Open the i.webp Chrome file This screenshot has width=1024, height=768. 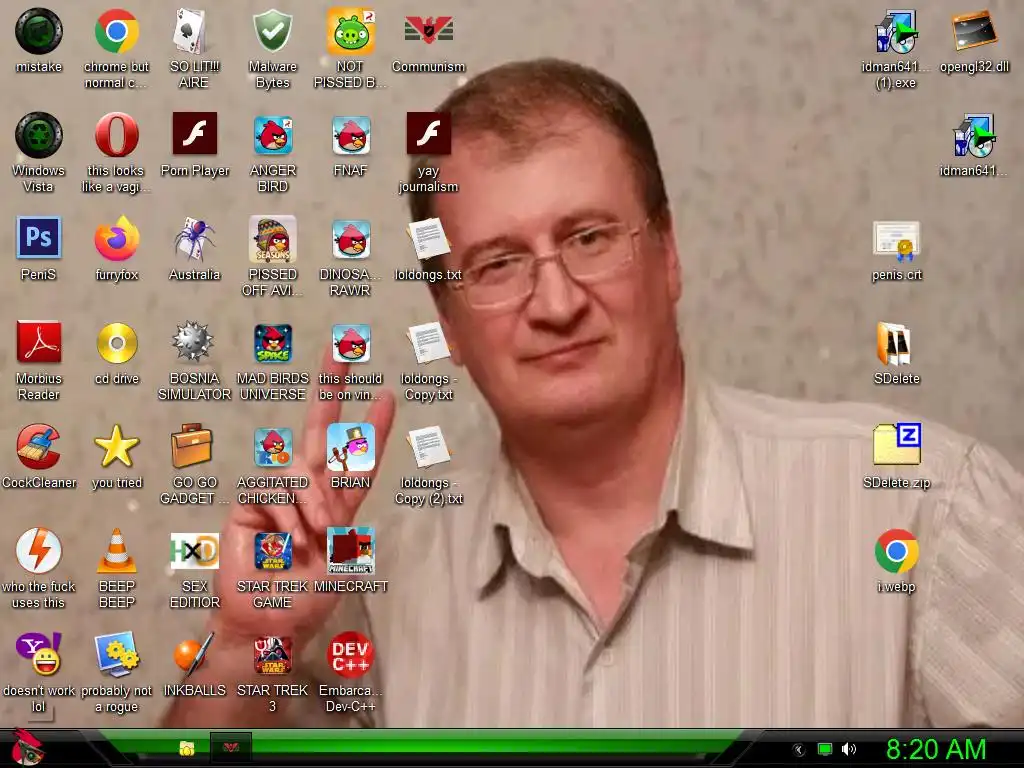coord(897,551)
